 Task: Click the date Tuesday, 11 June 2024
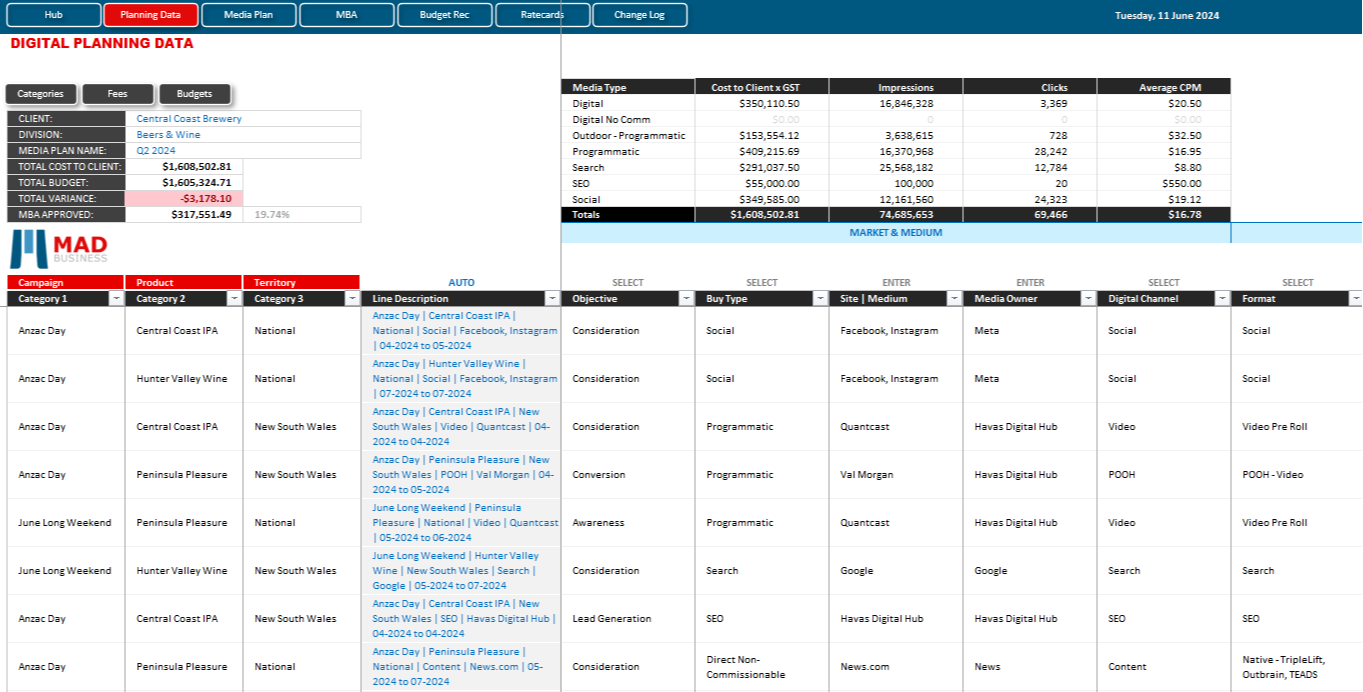click(x=1167, y=16)
